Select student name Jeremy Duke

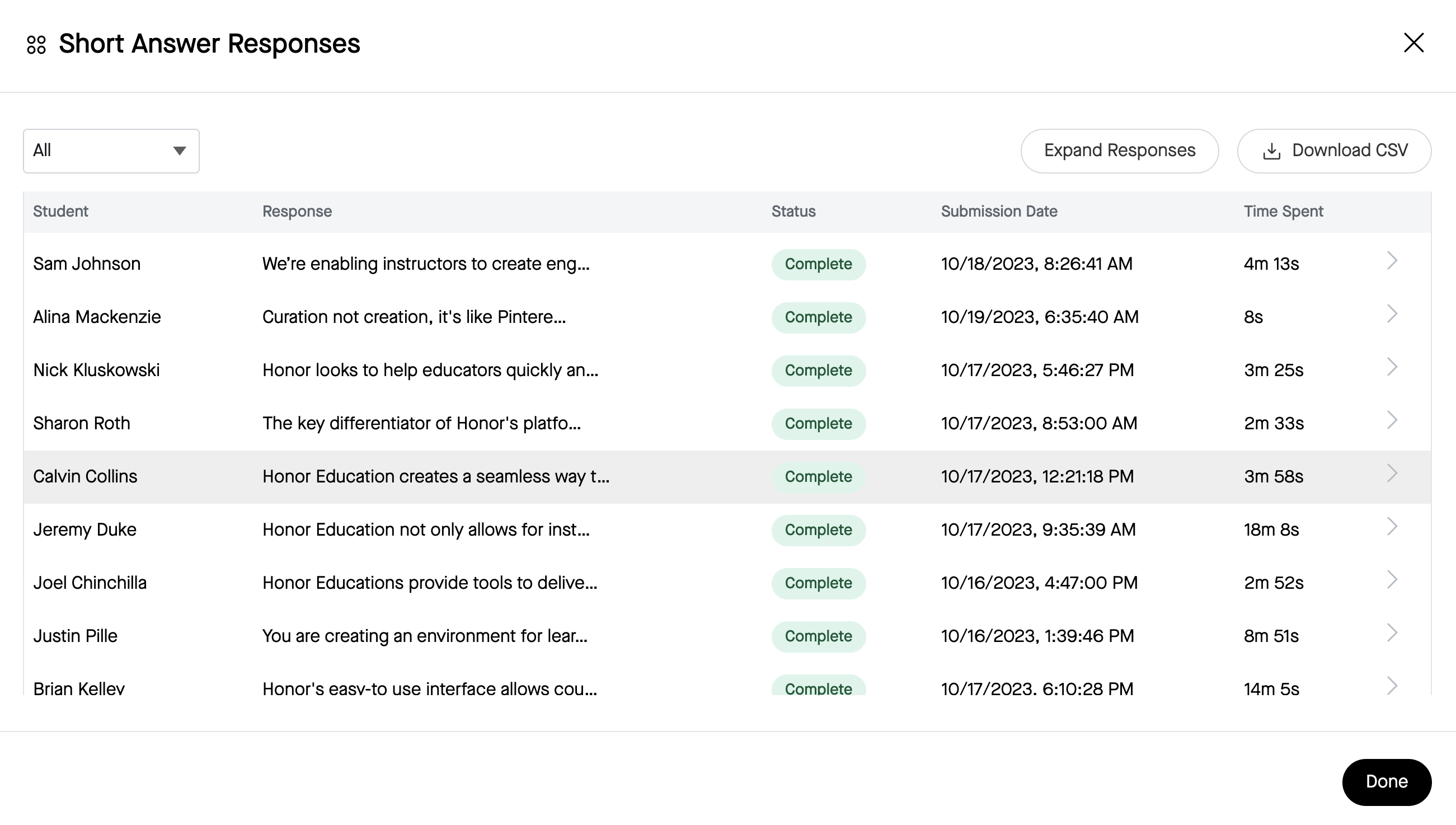[x=84, y=531]
